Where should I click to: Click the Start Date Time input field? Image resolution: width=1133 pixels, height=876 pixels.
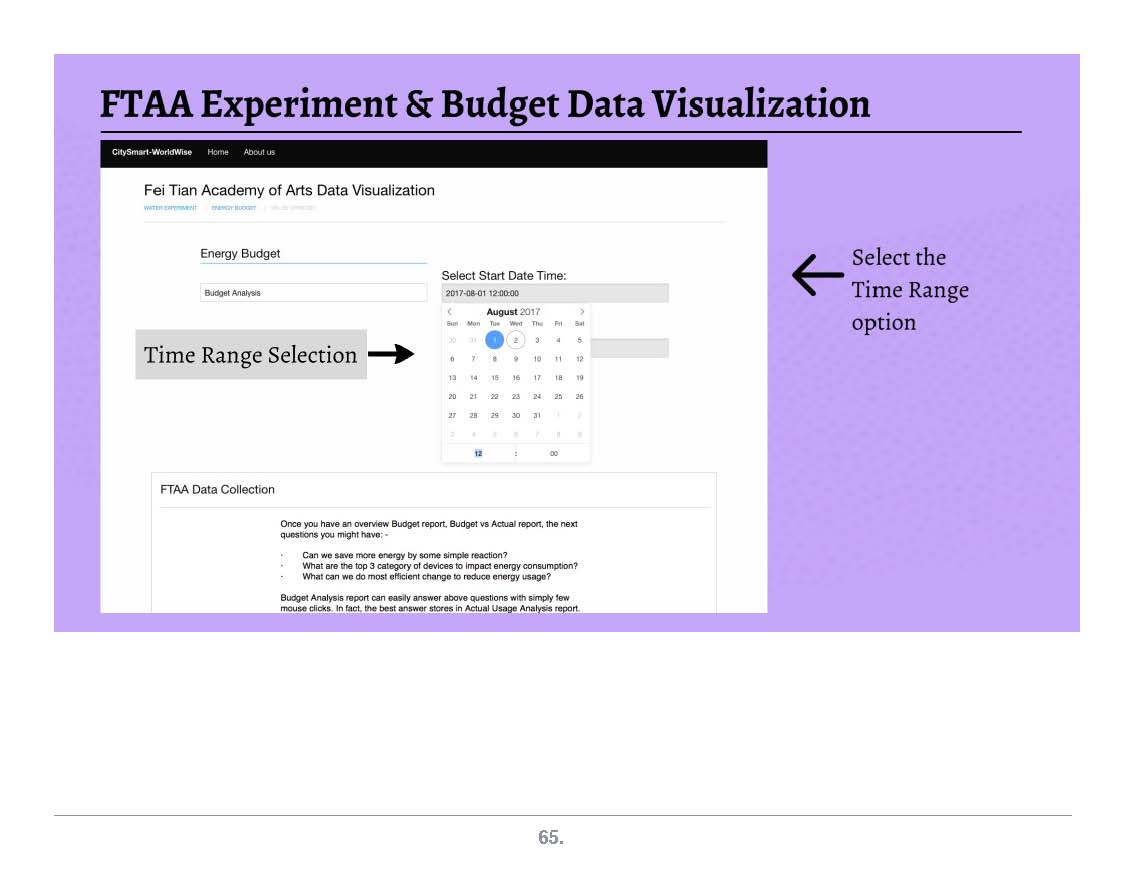coord(554,293)
